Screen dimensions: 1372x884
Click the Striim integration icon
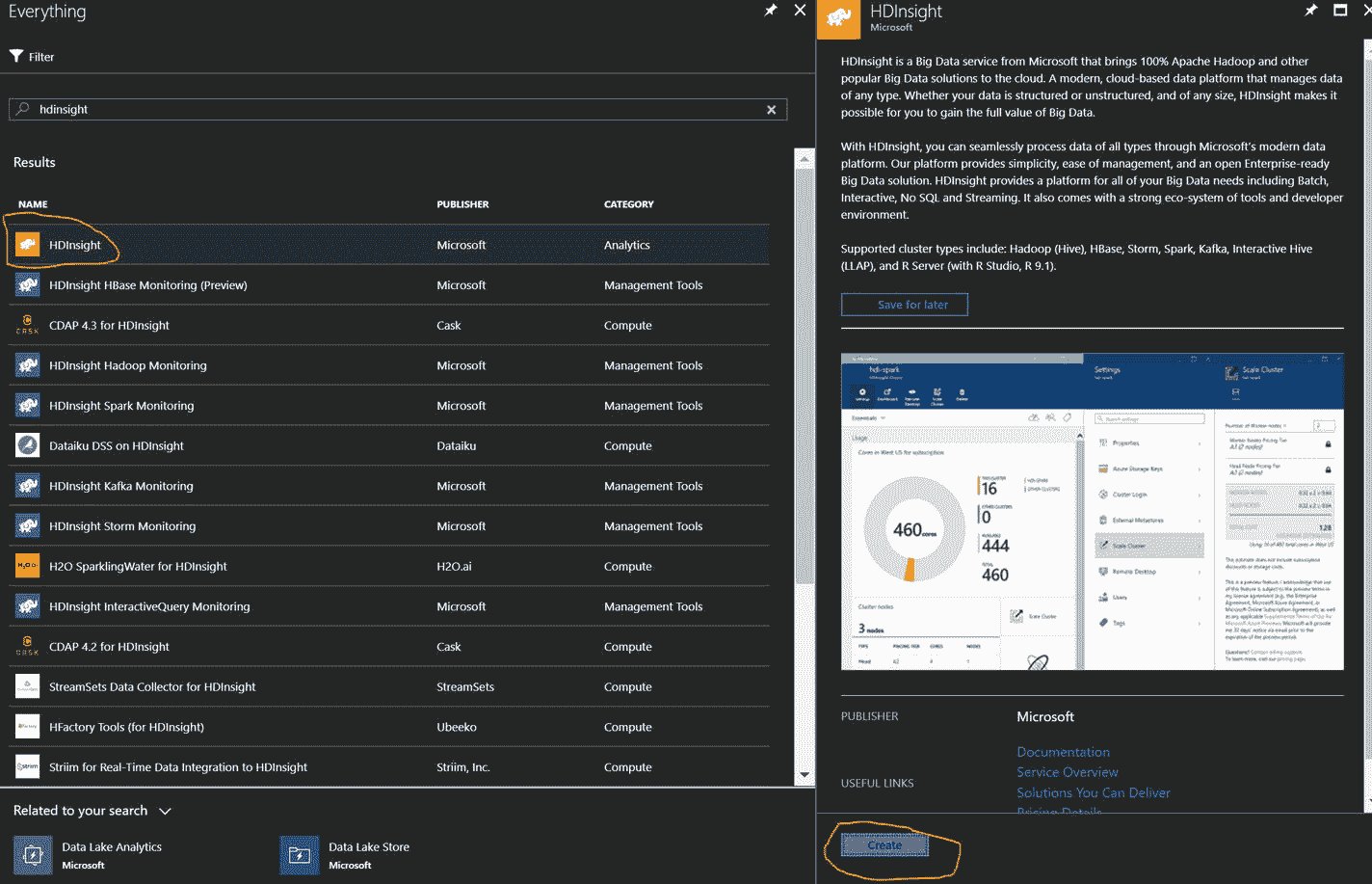pyautogui.click(x=28, y=767)
